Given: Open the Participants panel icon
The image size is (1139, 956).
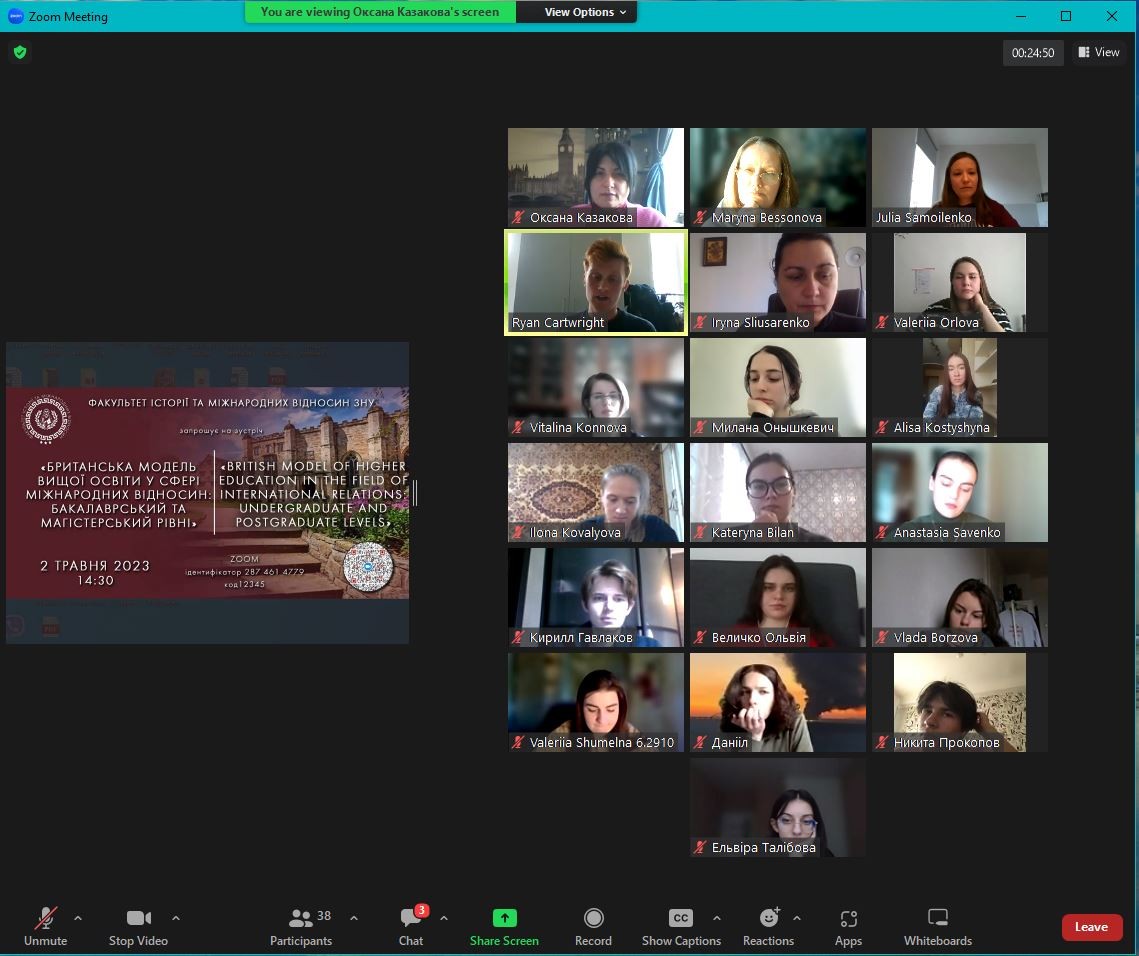Looking at the screenshot, I should tap(300, 918).
